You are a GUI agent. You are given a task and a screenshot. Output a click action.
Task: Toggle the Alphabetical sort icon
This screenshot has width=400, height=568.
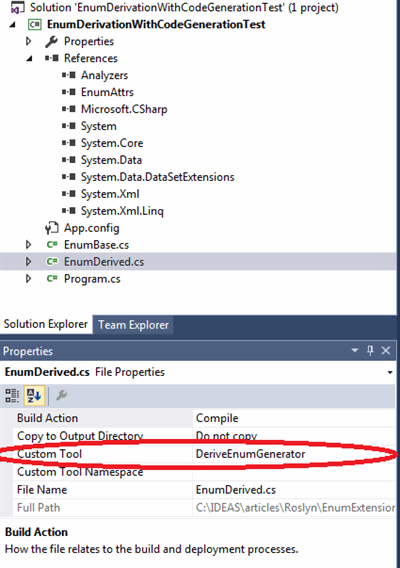[34, 396]
